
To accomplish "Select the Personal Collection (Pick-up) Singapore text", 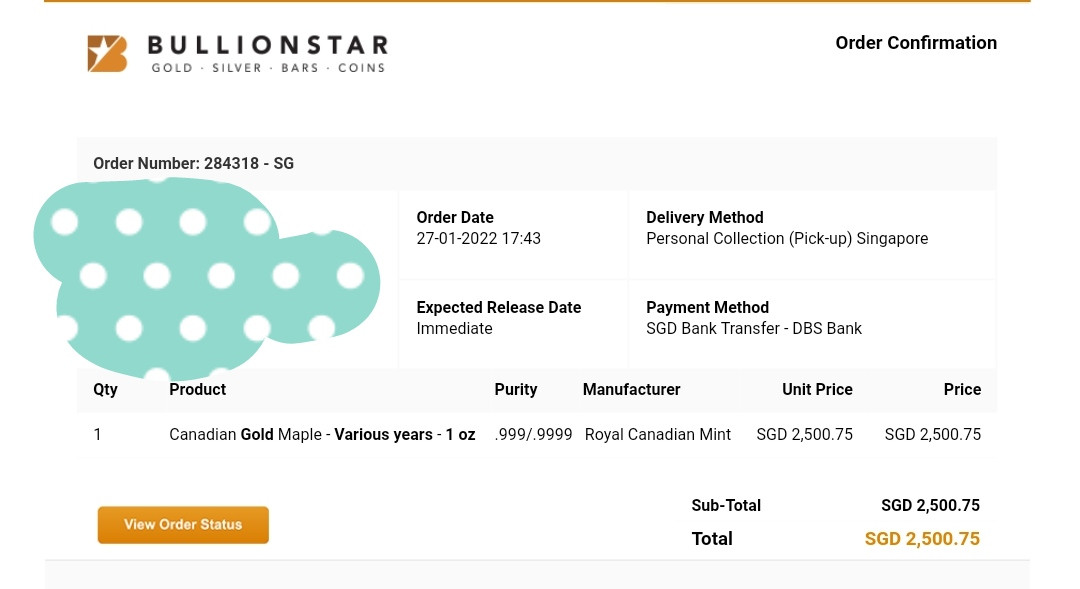I will pyautogui.click(x=787, y=239).
